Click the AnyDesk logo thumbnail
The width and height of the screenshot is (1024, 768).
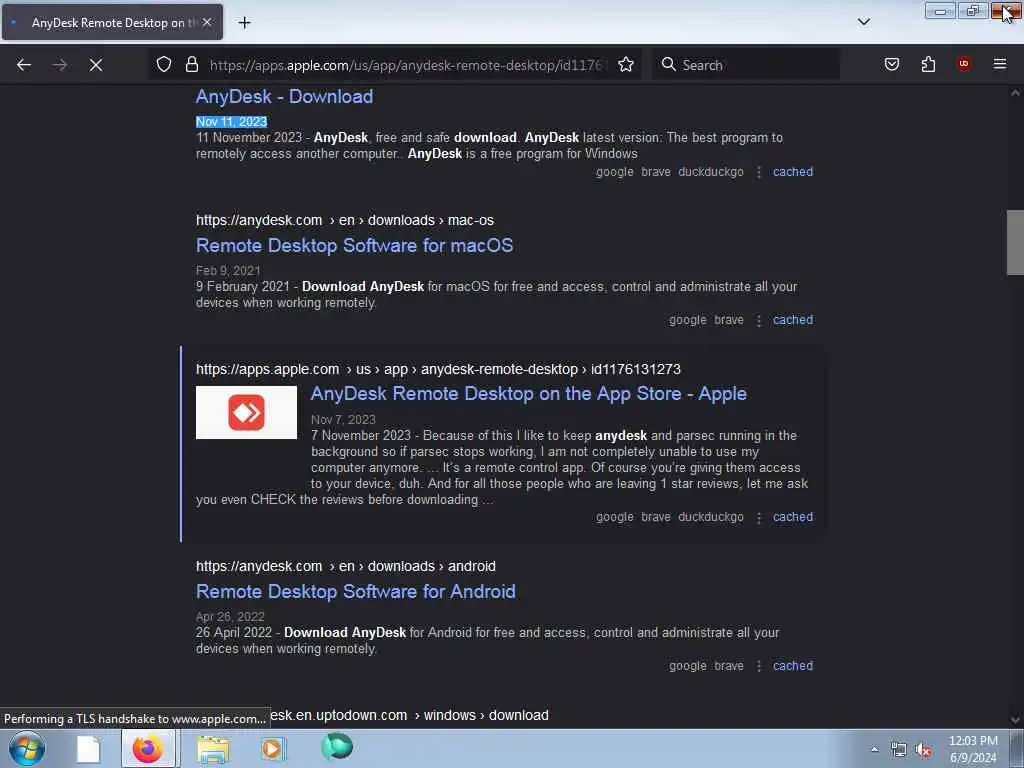[x=246, y=412]
